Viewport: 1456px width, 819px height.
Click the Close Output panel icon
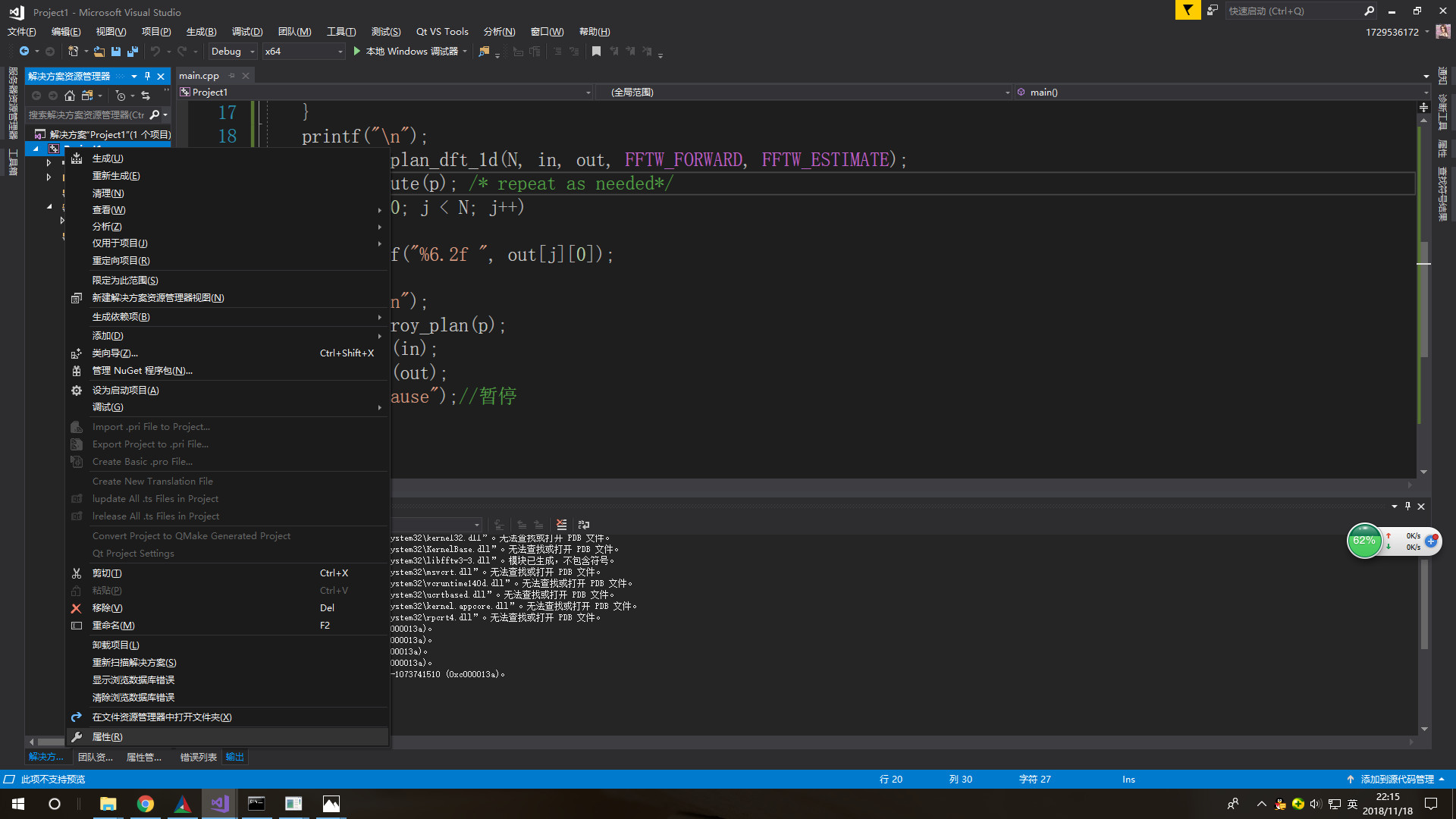(x=1423, y=506)
